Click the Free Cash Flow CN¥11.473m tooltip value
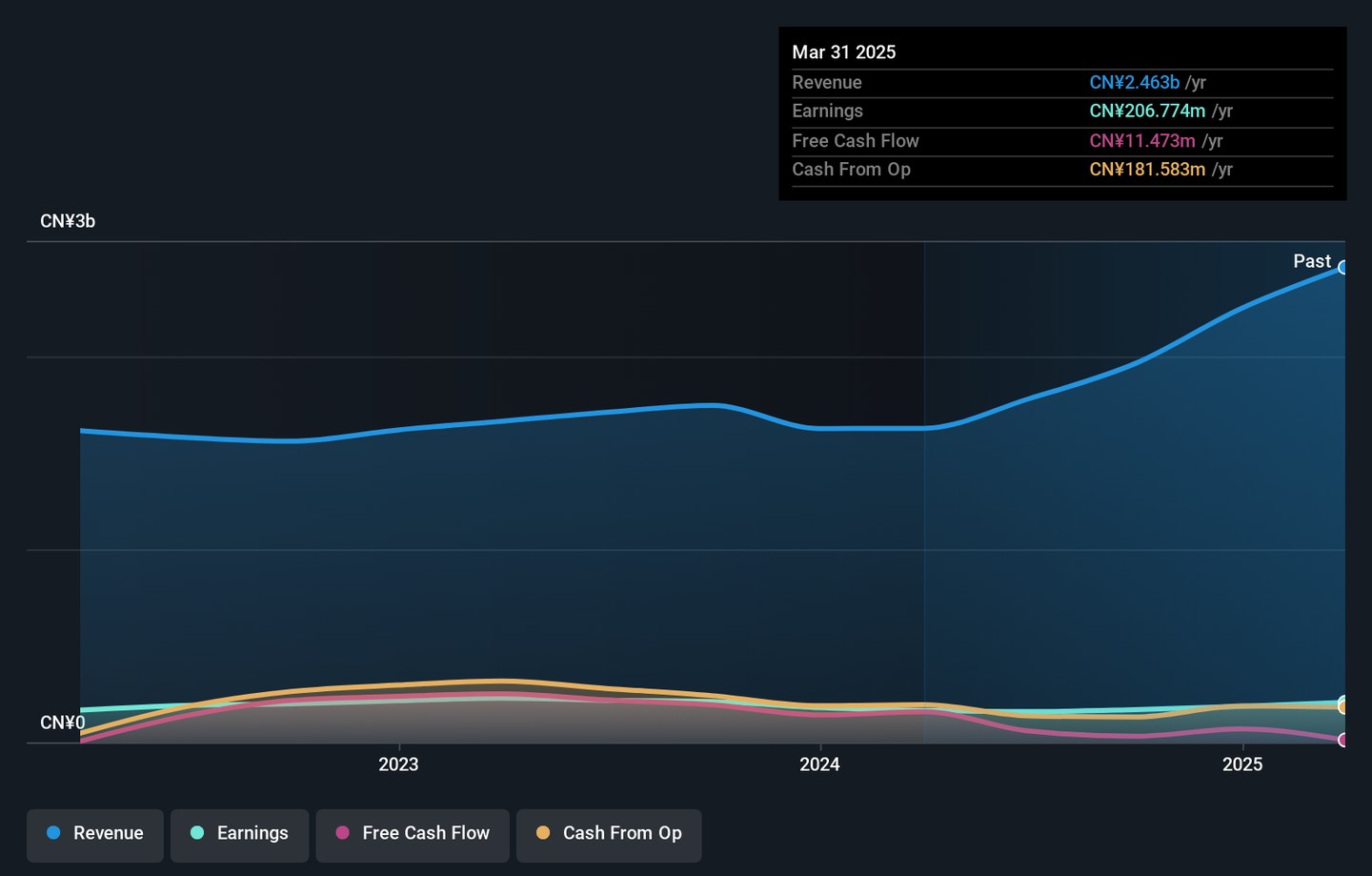 [x=1141, y=141]
